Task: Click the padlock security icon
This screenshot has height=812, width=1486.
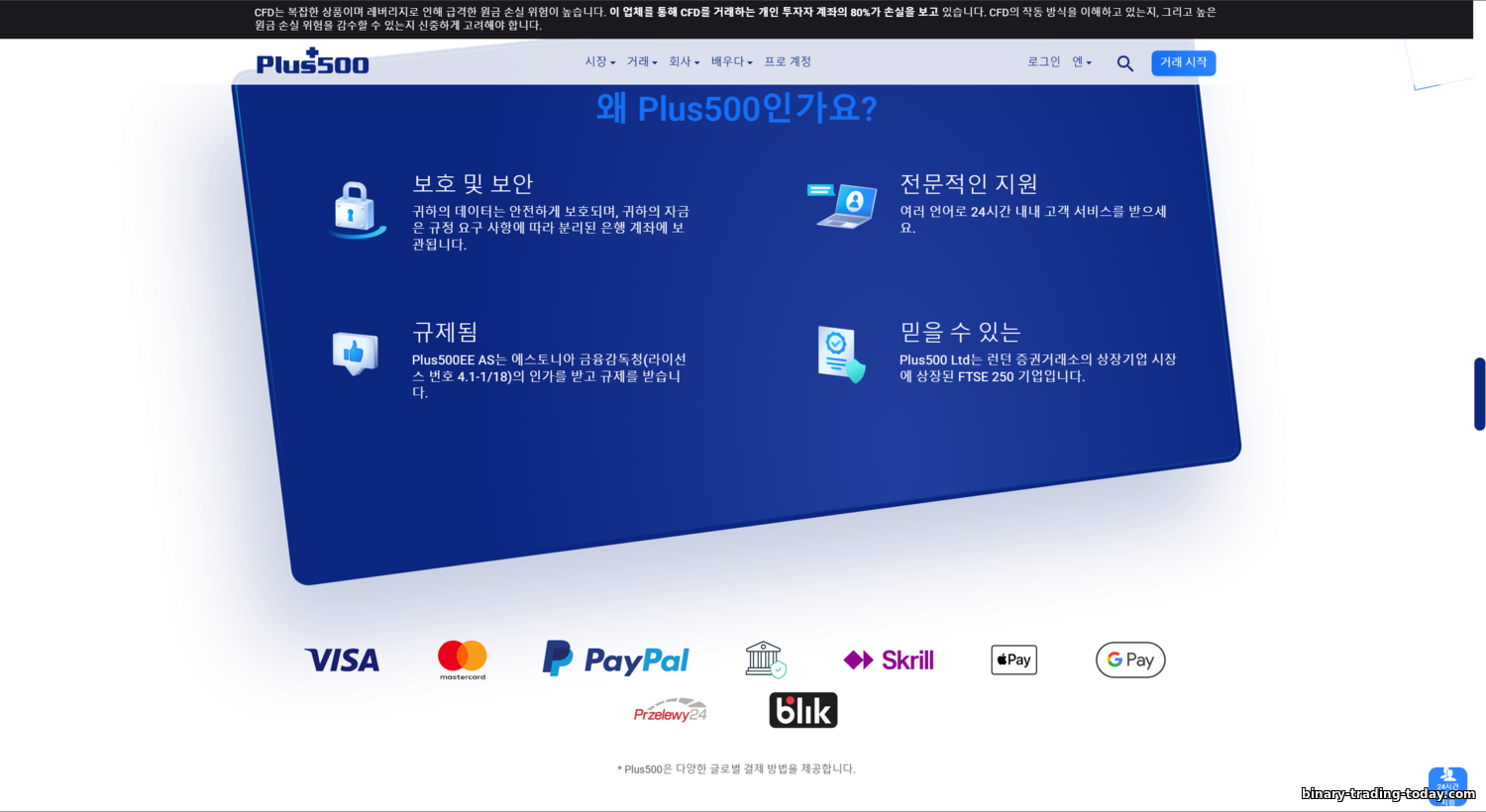Action: [x=355, y=209]
